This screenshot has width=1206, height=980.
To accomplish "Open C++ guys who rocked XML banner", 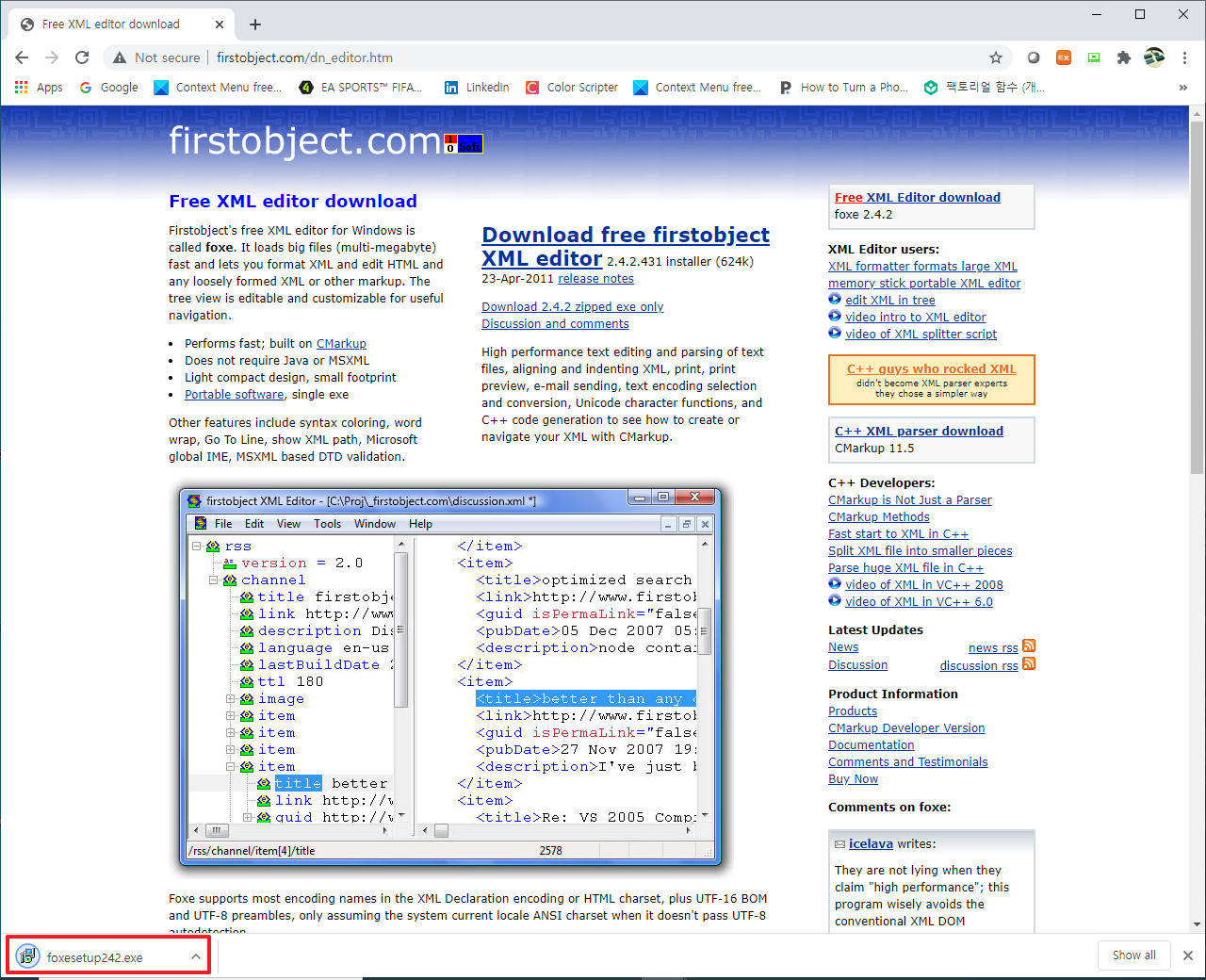I will pyautogui.click(x=931, y=380).
